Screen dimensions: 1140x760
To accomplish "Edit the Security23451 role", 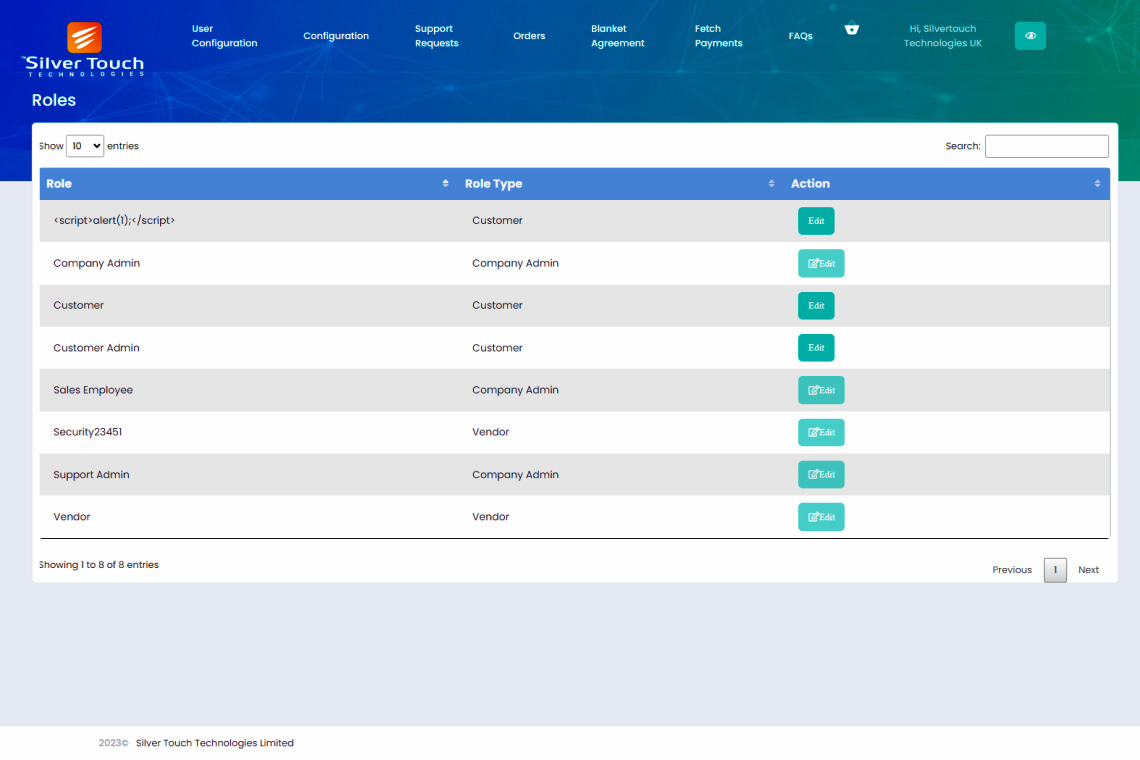I will click(821, 433).
